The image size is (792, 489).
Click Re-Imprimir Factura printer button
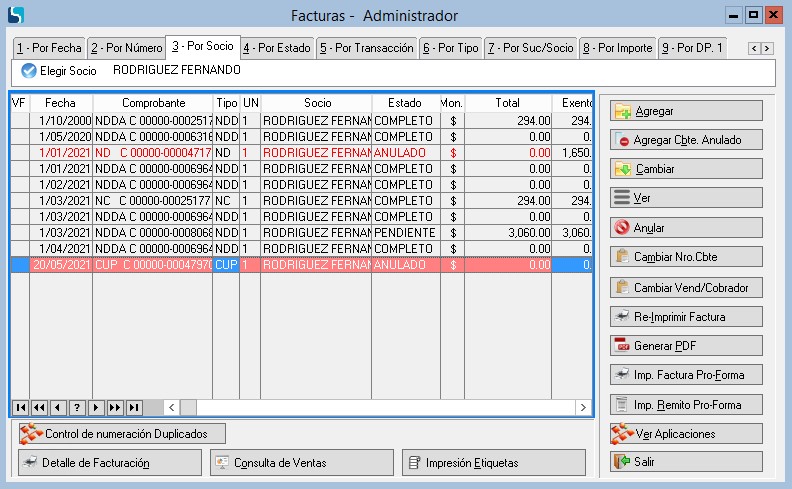tap(685, 317)
